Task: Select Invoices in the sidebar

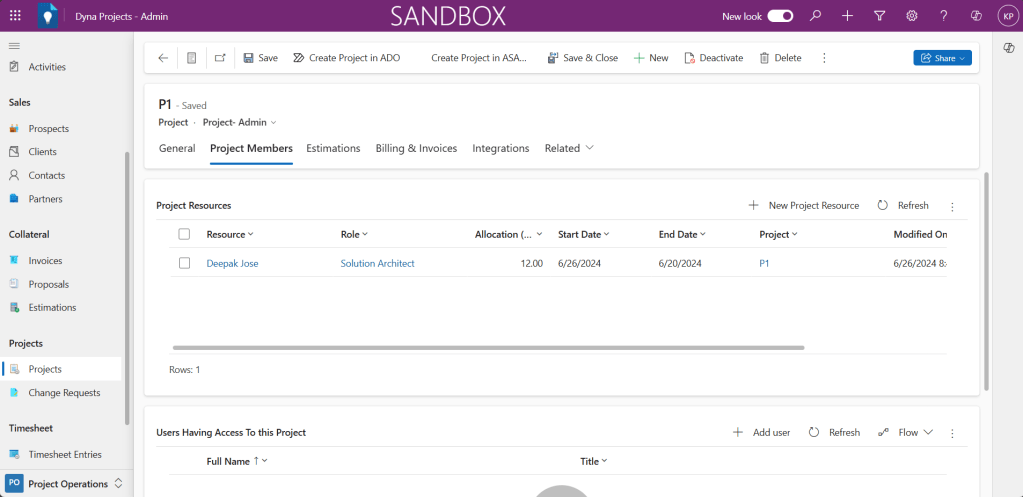Action: [45, 260]
